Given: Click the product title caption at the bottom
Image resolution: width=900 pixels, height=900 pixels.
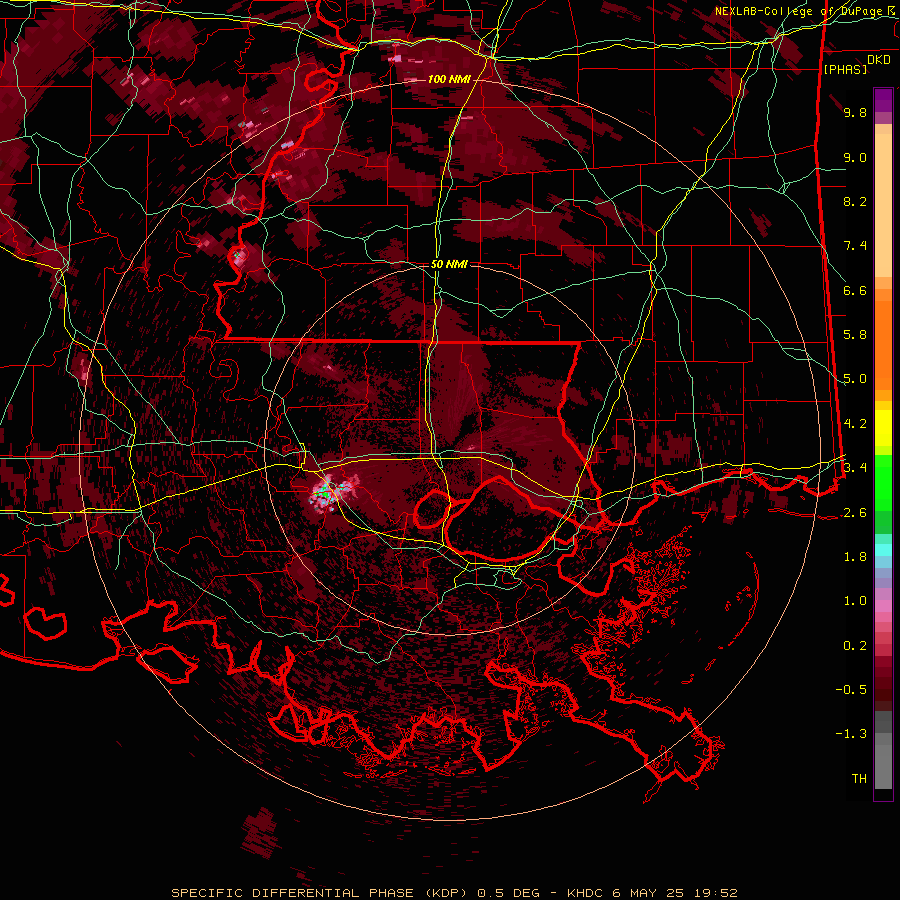Looking at the screenshot, I should click(454, 893).
